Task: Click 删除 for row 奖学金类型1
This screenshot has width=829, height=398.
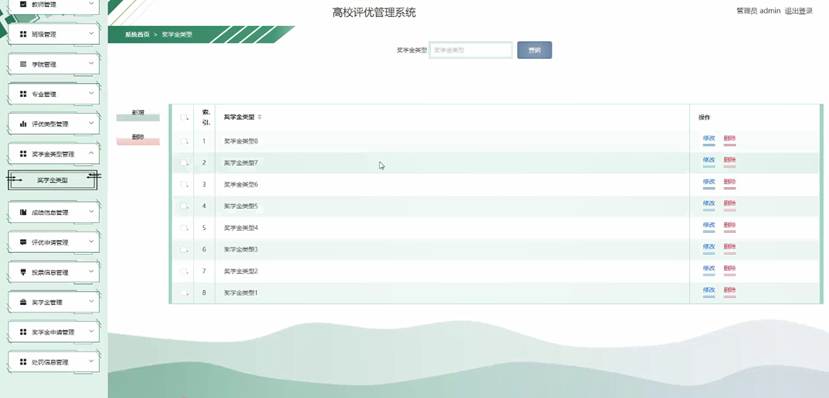Action: pos(730,291)
